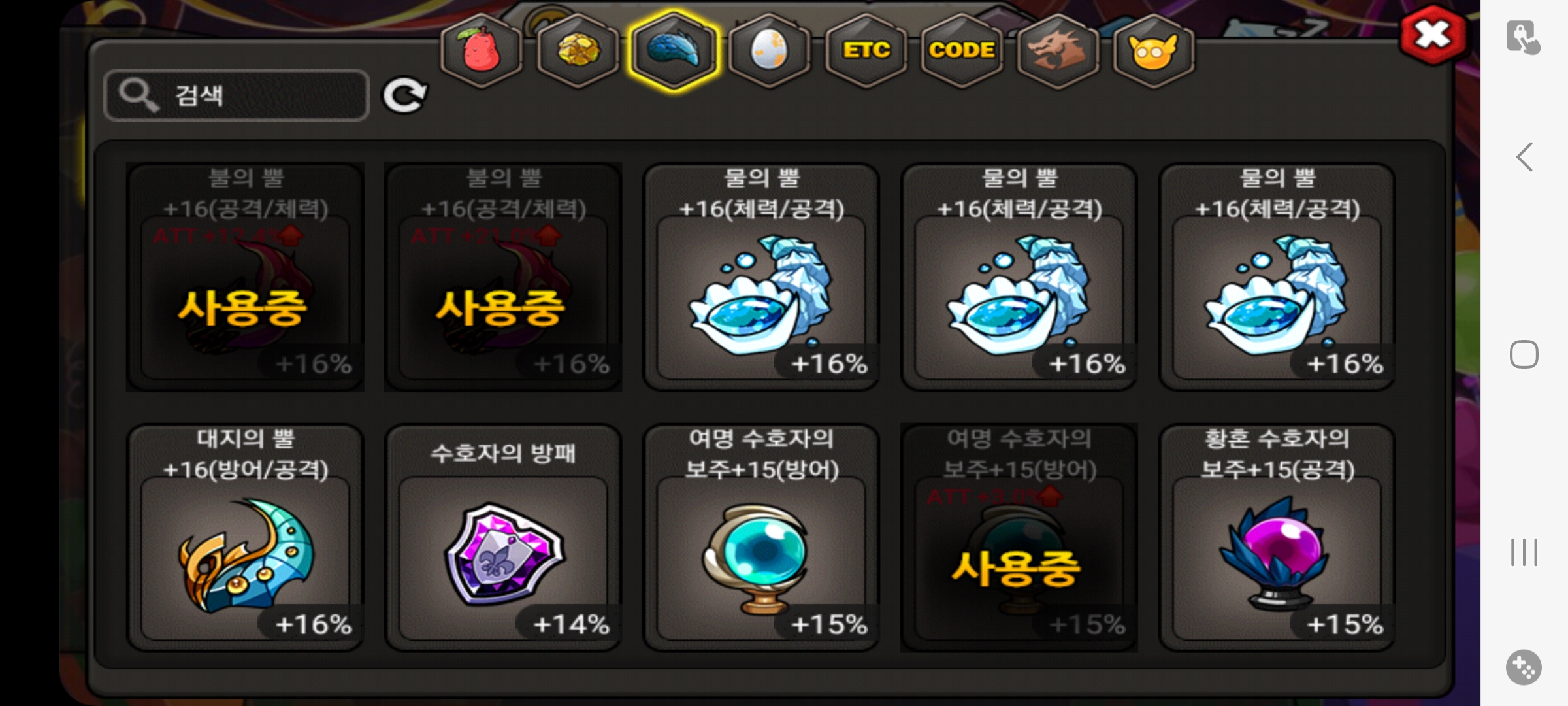Select the blue horn equipment tab
1568x706 pixels.
pos(674,50)
